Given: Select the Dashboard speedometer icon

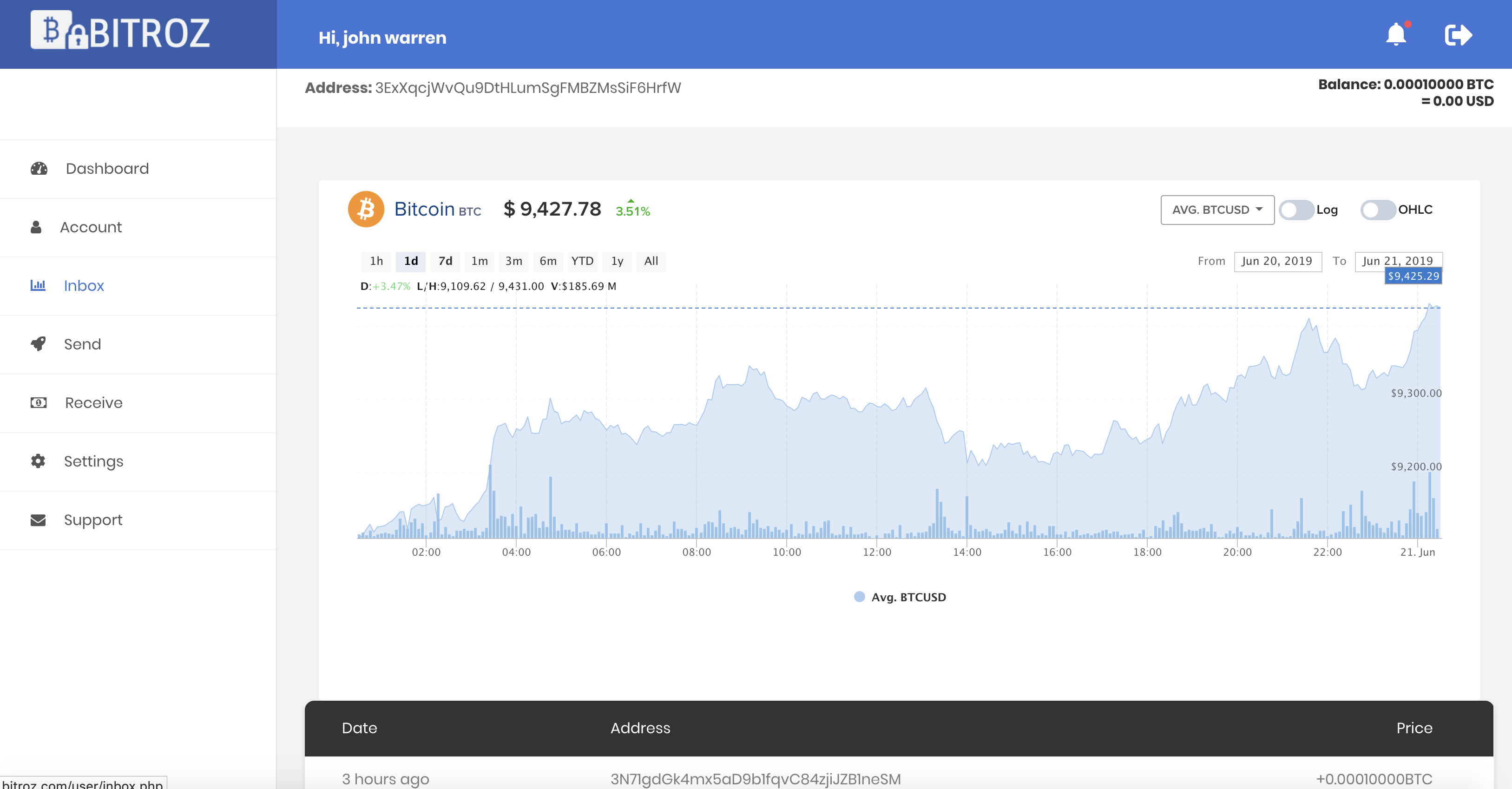Looking at the screenshot, I should click(x=38, y=169).
